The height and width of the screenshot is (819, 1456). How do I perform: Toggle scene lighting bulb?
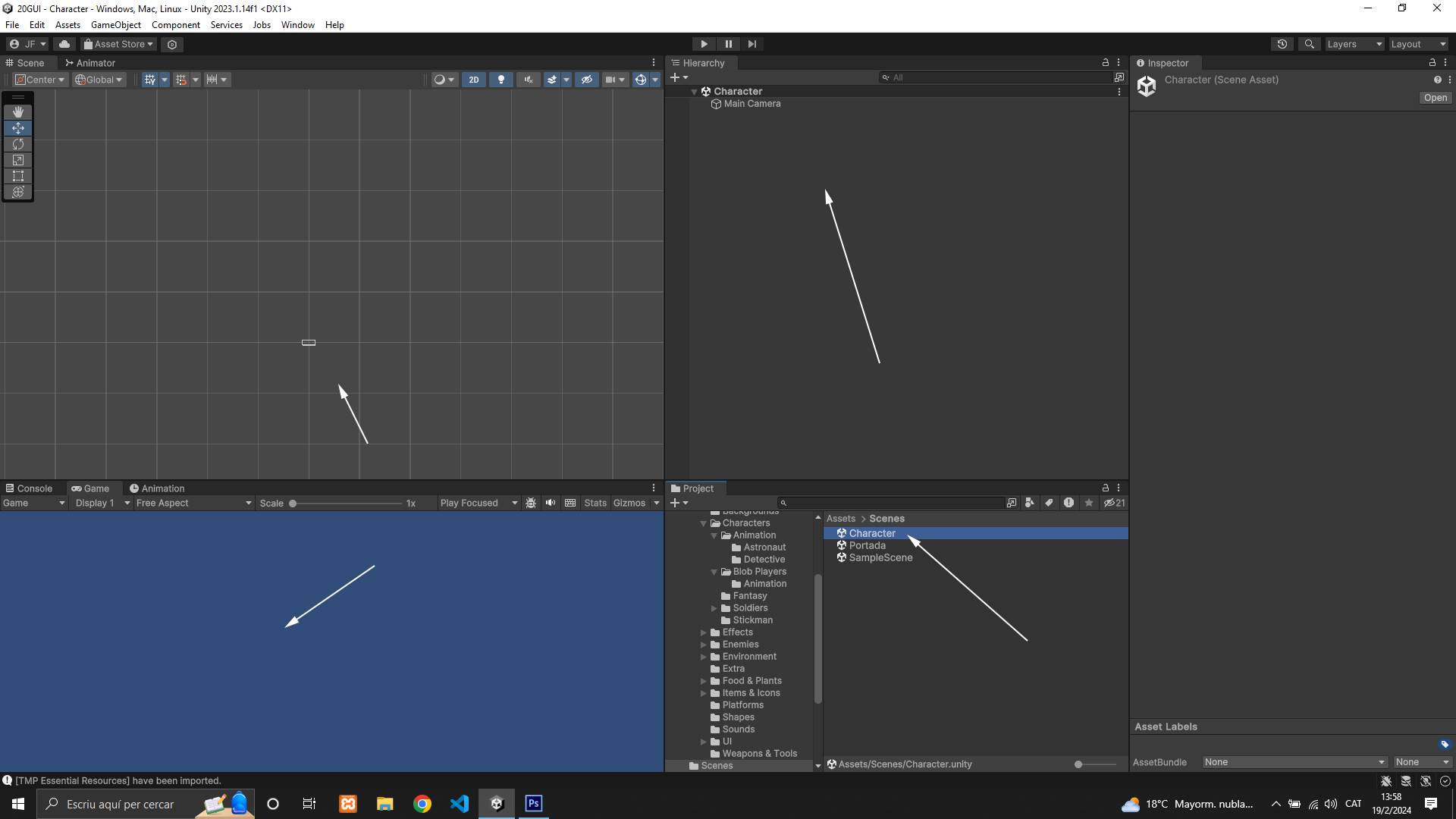pos(500,80)
